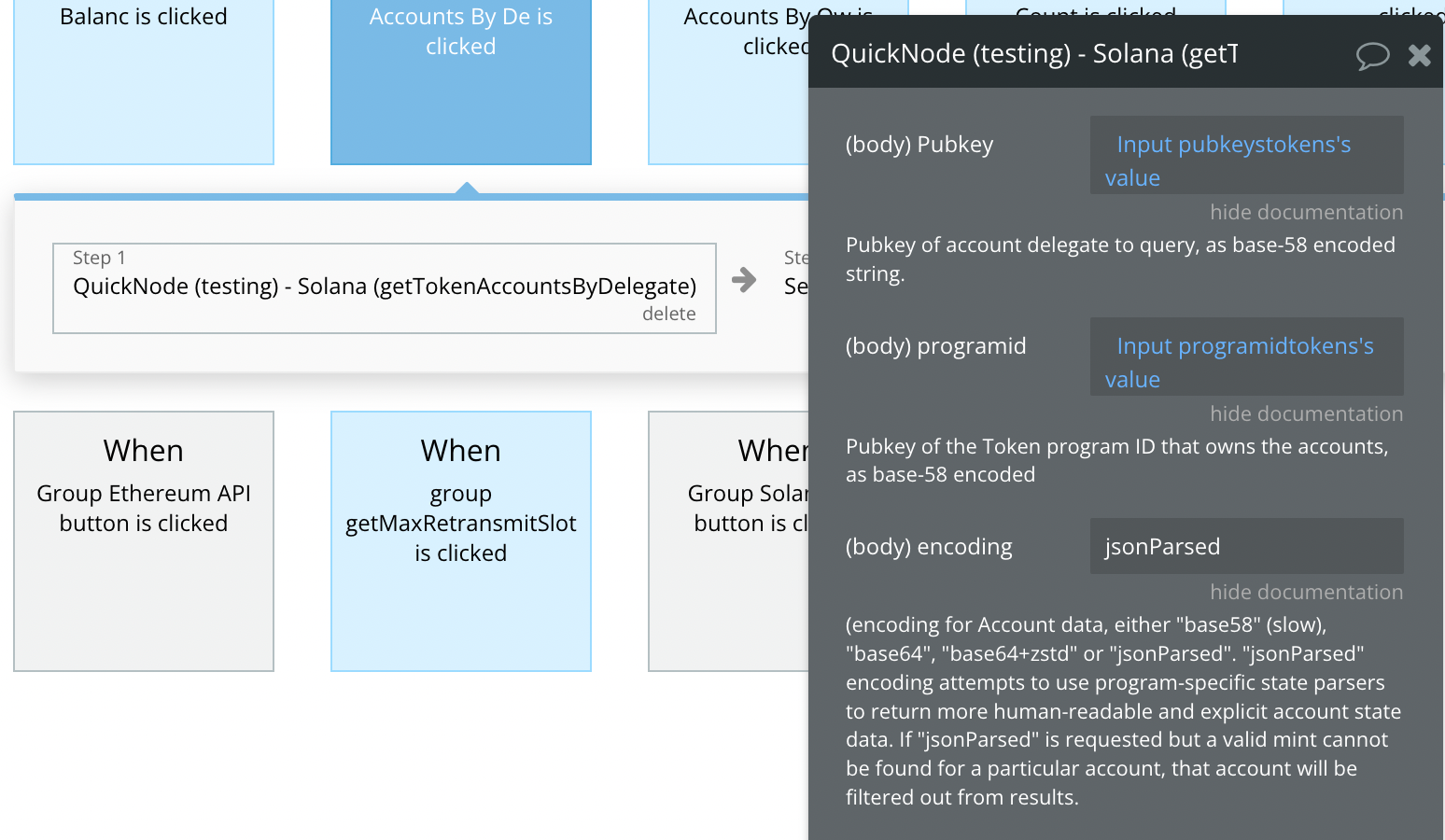This screenshot has width=1445, height=840.
Task: Edit the programid dynamic value field
Action: coord(1246,357)
